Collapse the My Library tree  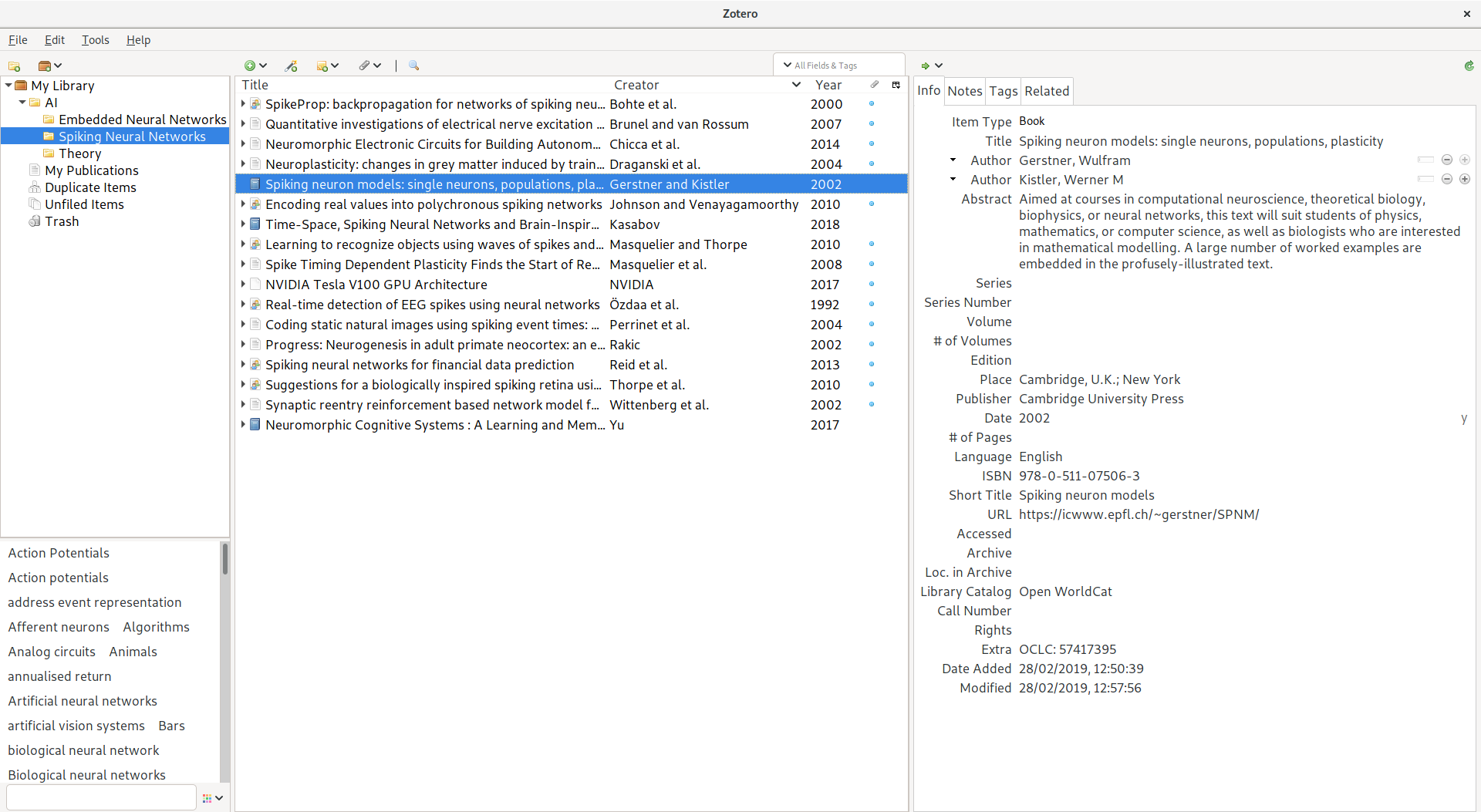pyautogui.click(x=8, y=86)
